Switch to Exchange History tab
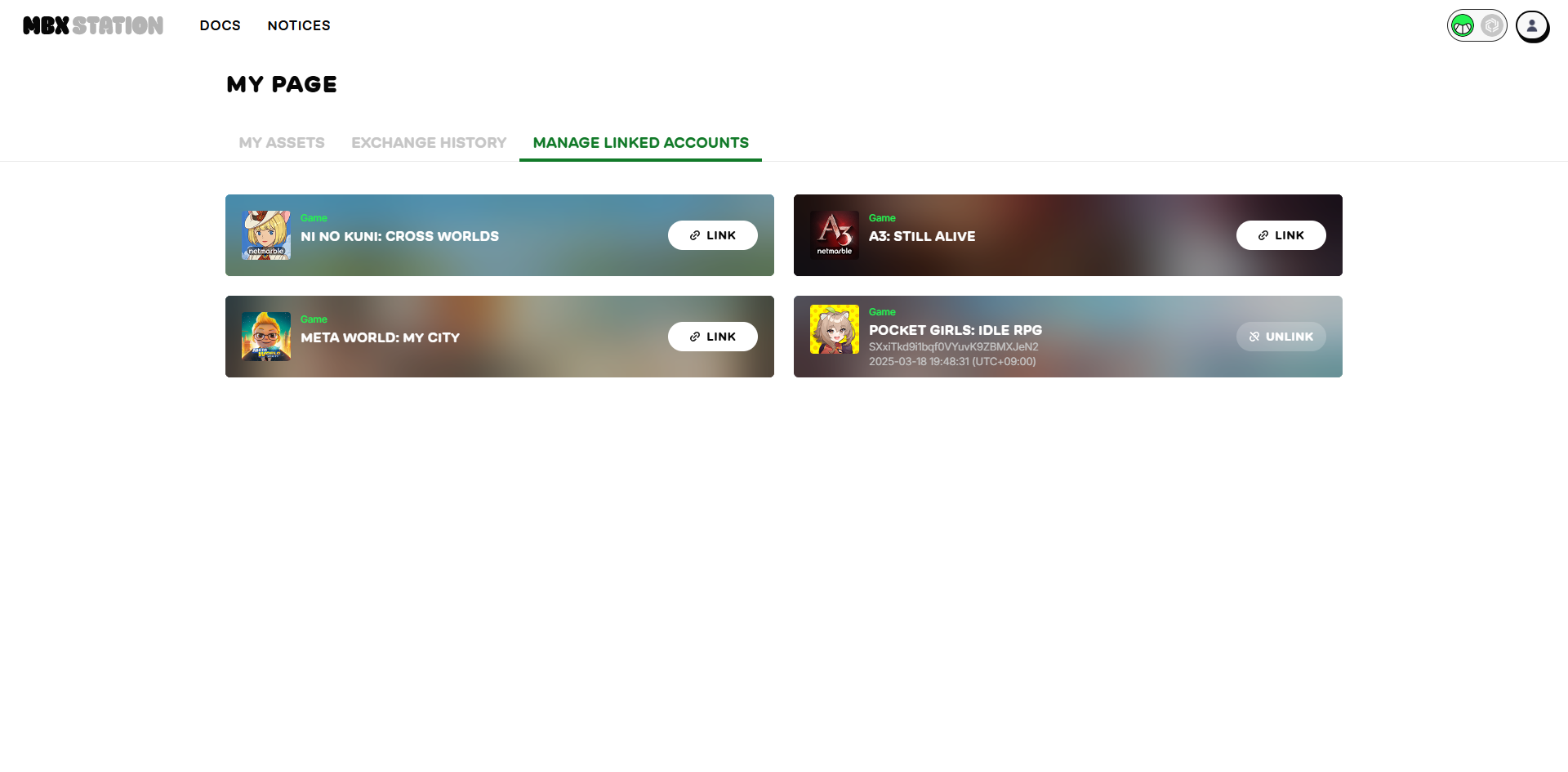1568x772 pixels. point(429,143)
